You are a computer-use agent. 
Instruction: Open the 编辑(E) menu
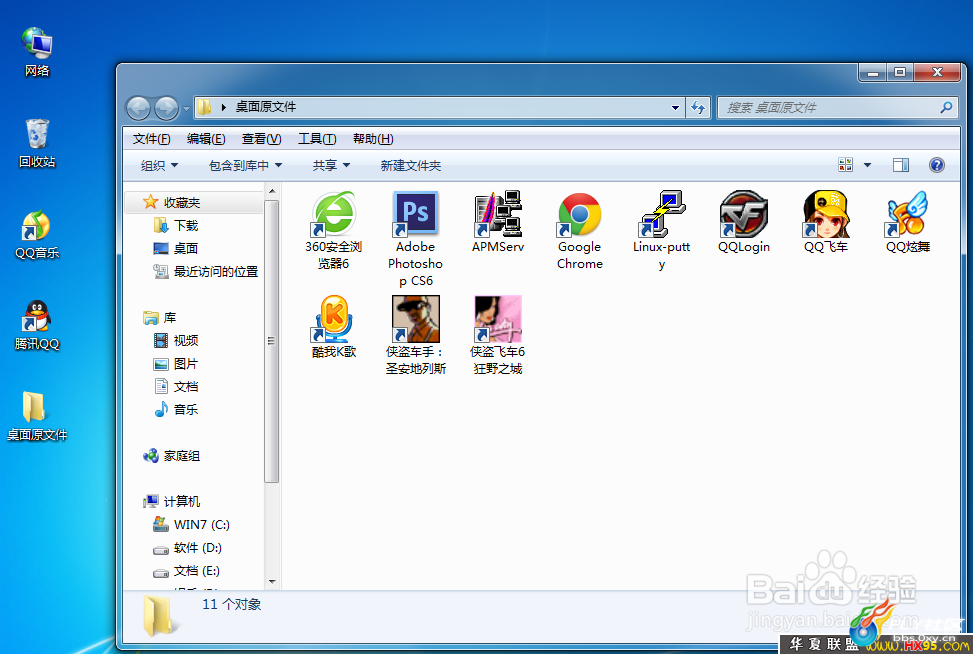click(206, 139)
